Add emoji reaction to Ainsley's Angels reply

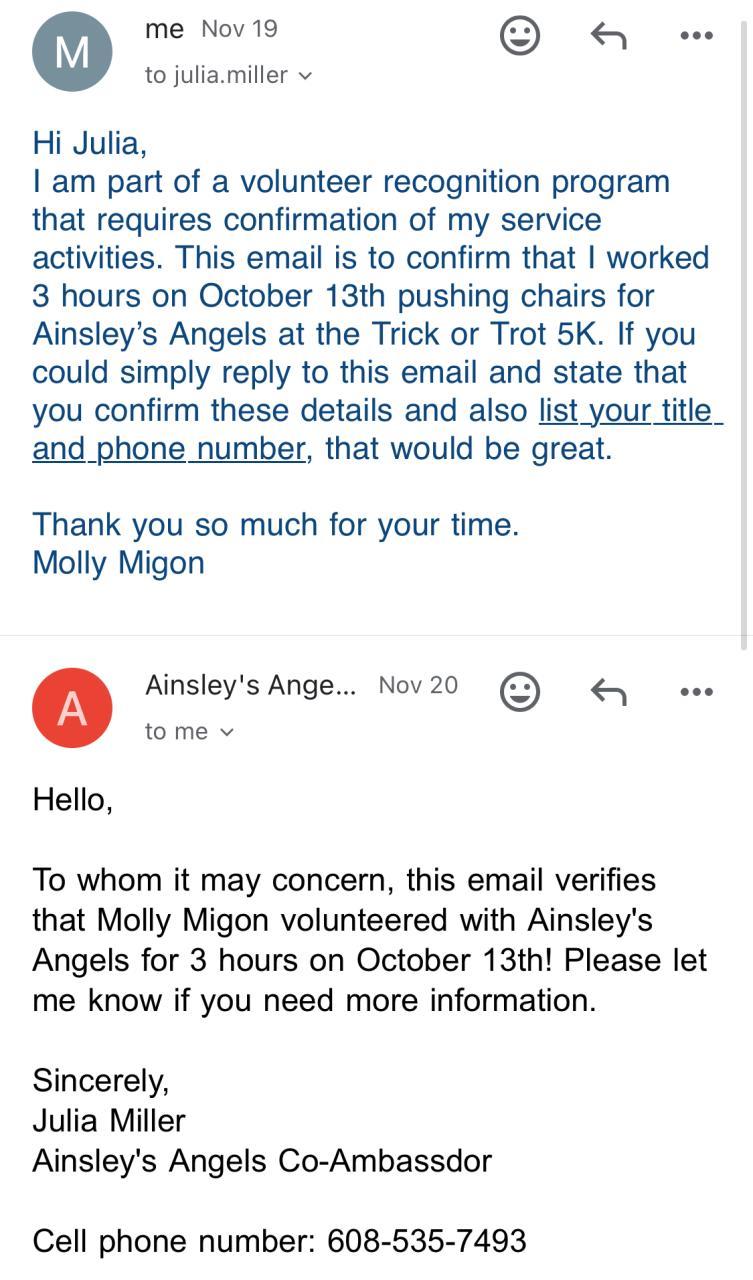(519, 691)
